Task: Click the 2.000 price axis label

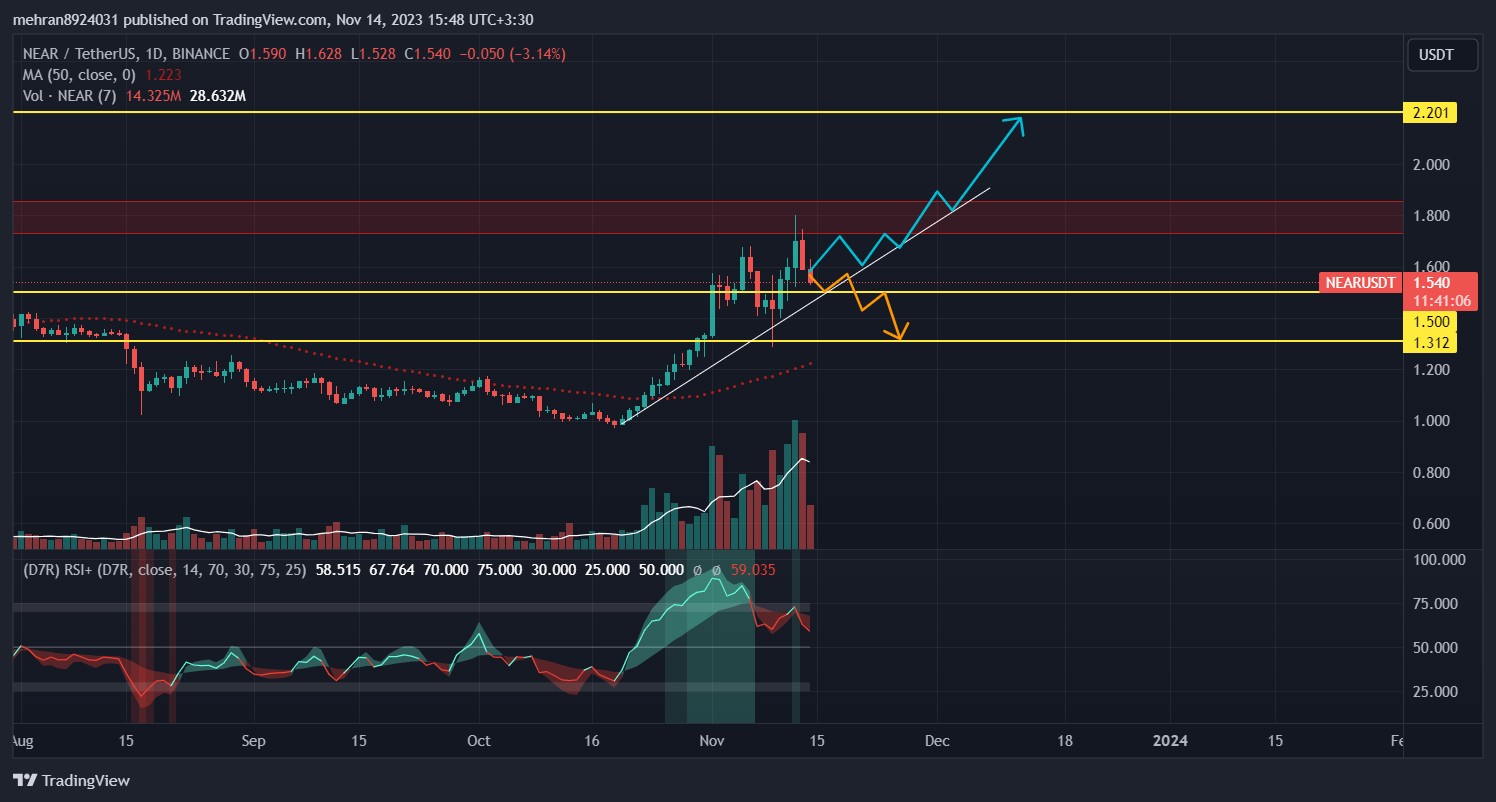Action: click(1431, 164)
